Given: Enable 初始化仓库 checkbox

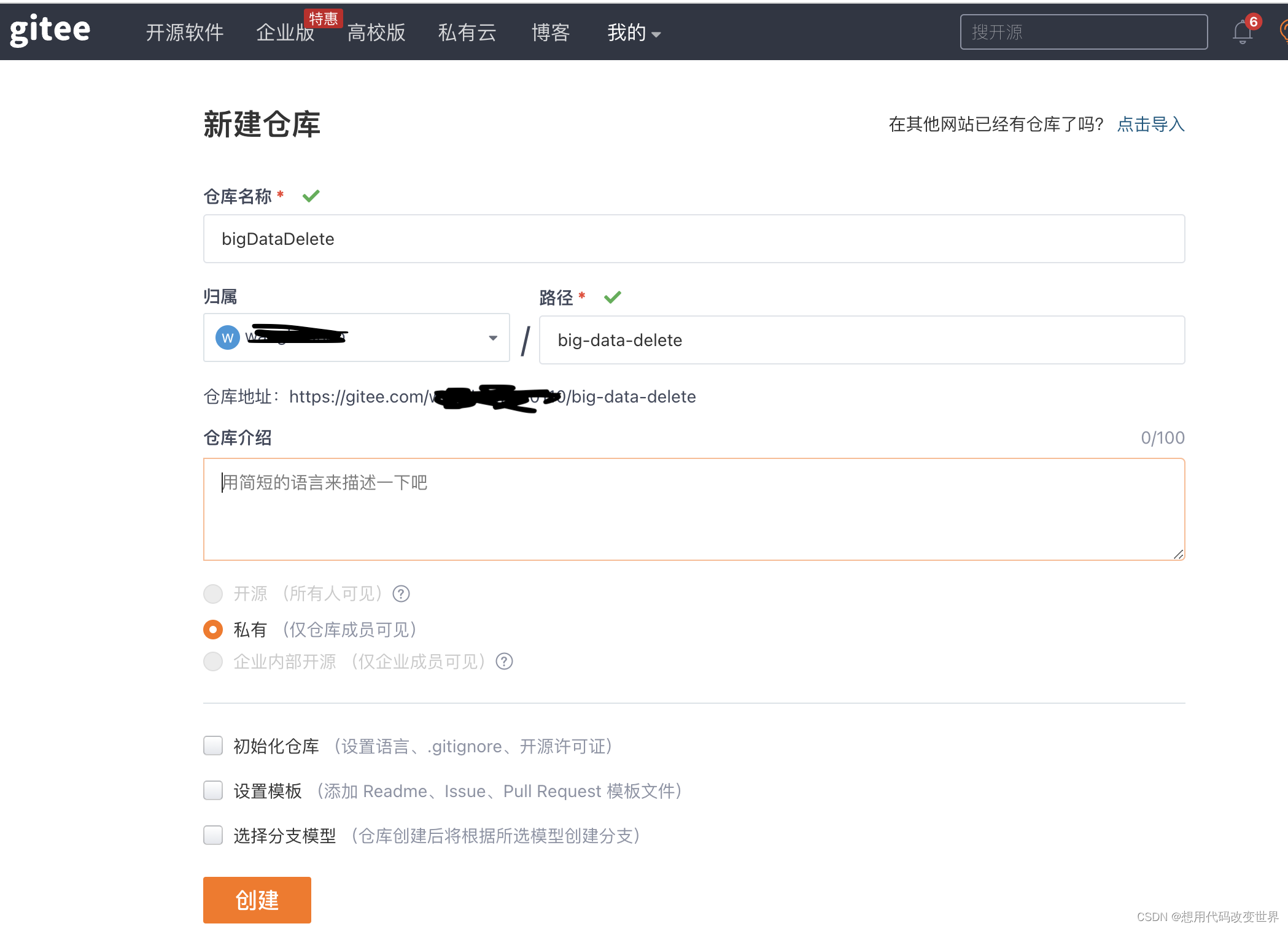Looking at the screenshot, I should (x=213, y=746).
